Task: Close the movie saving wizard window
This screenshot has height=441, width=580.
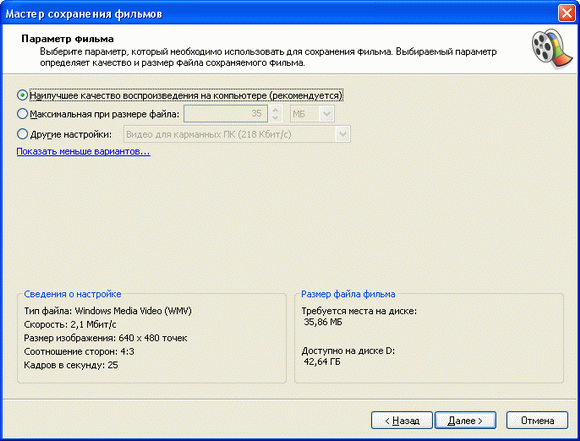Action: (567, 13)
